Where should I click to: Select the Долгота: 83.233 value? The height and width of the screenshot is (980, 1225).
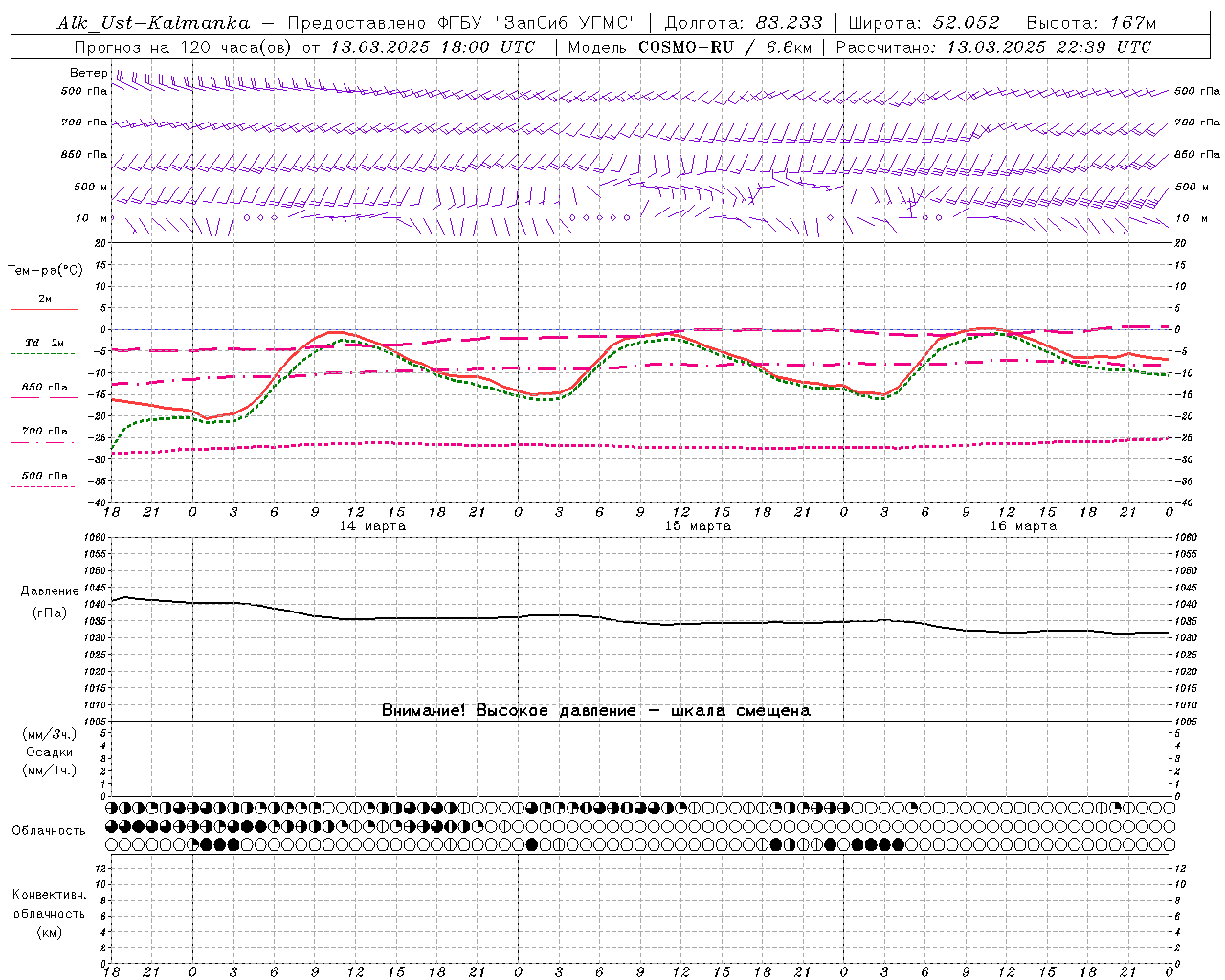(x=743, y=23)
